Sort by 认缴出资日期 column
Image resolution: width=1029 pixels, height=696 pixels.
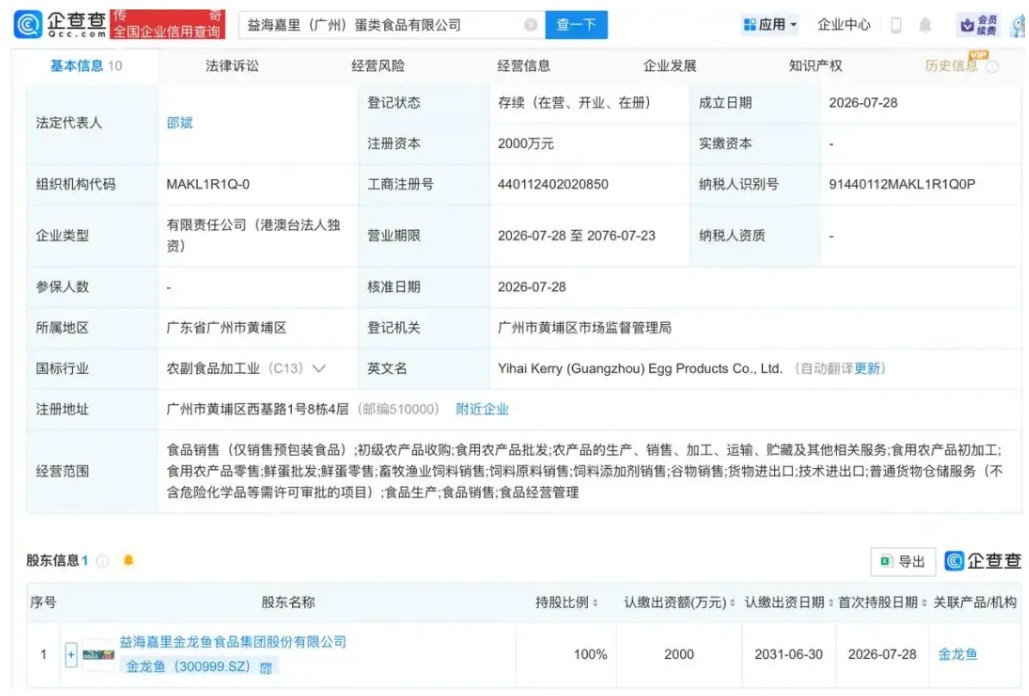830,603
